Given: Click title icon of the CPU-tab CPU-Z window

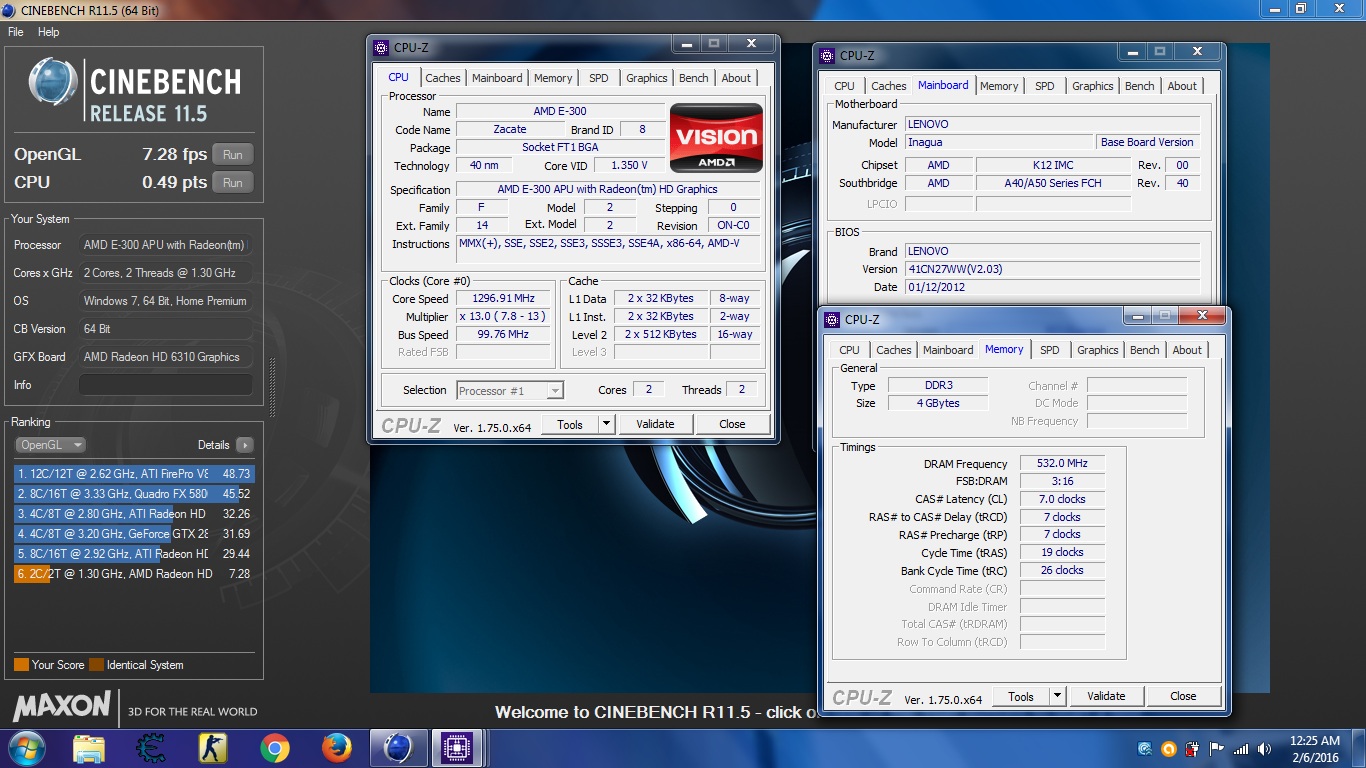Looking at the screenshot, I should point(381,47).
